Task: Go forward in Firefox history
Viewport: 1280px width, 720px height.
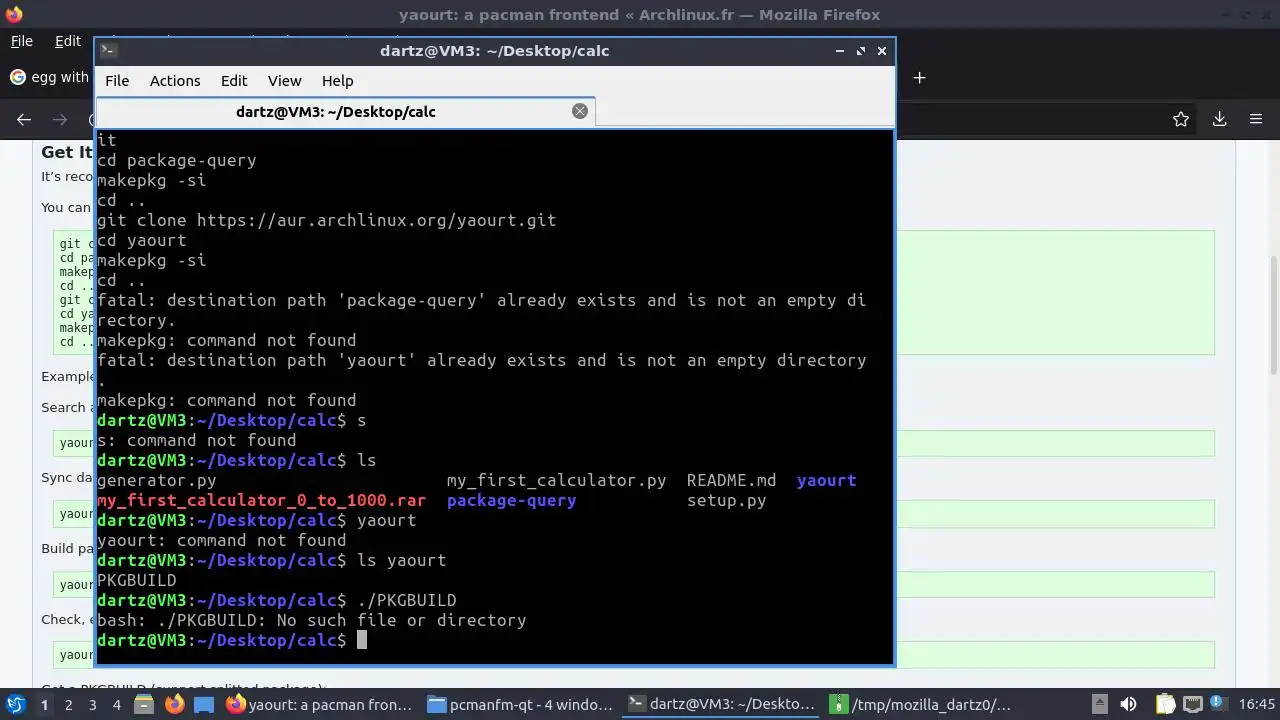Action: coord(60,119)
